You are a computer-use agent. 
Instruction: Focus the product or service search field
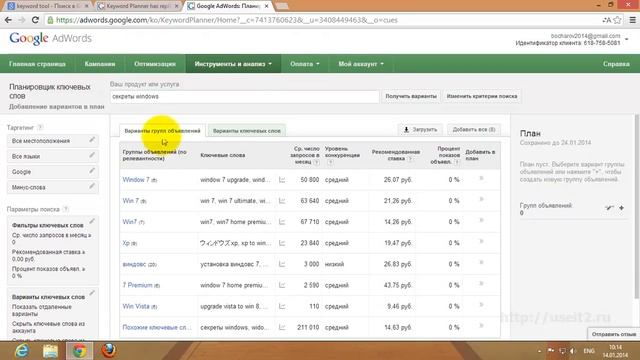coord(244,96)
